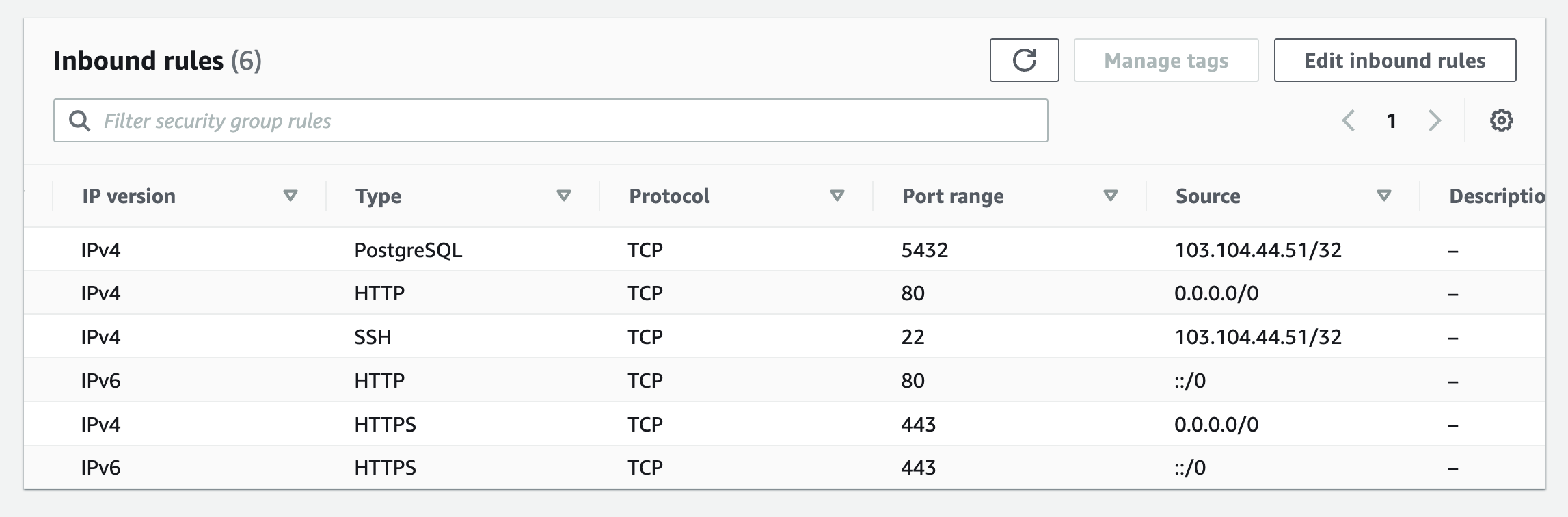Click the Source 0.0.0.0/0 value in HTTP row
This screenshot has height=517, width=1568.
click(1217, 293)
